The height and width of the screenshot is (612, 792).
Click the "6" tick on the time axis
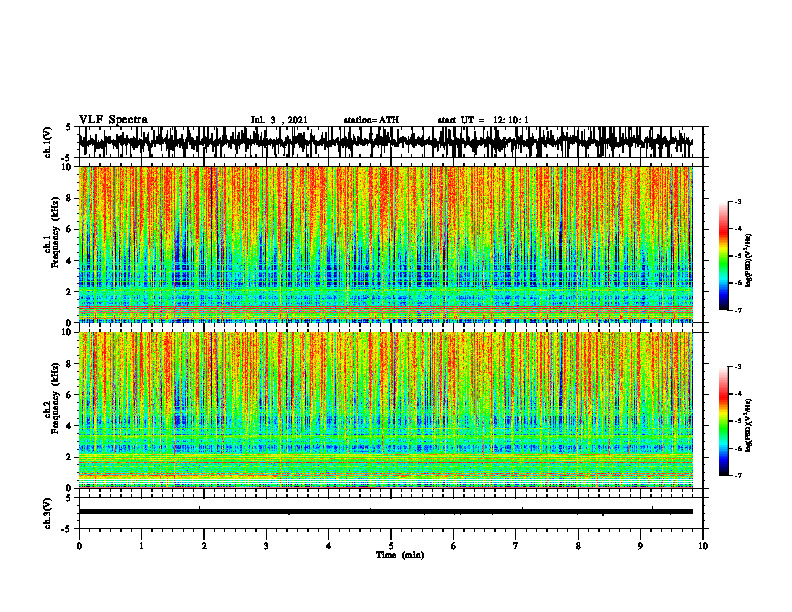454,546
